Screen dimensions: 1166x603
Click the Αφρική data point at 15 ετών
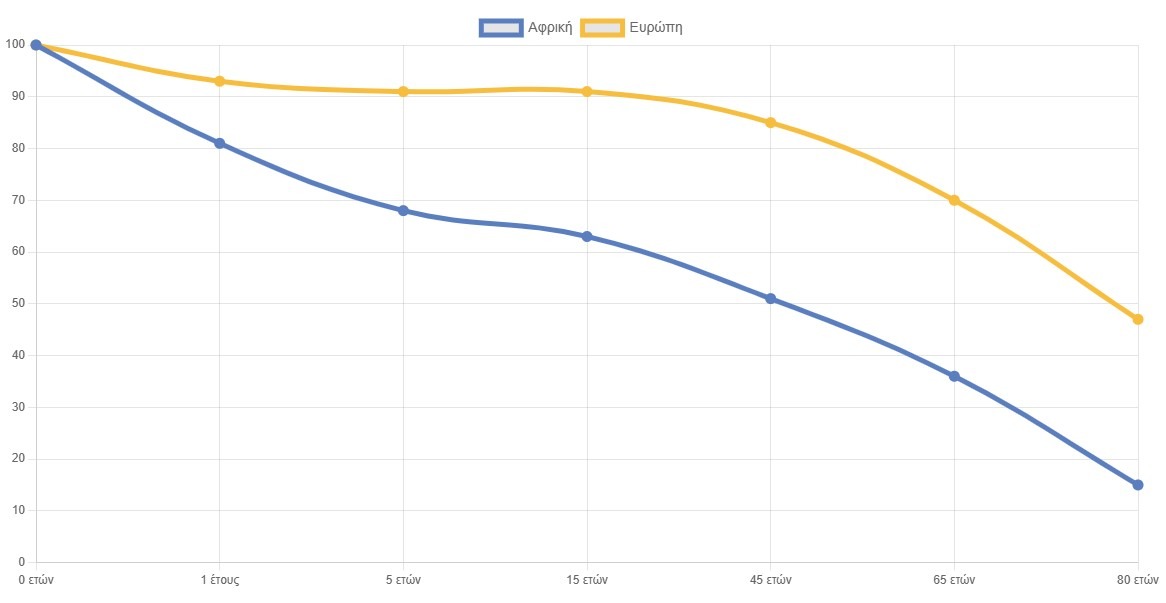tap(587, 236)
